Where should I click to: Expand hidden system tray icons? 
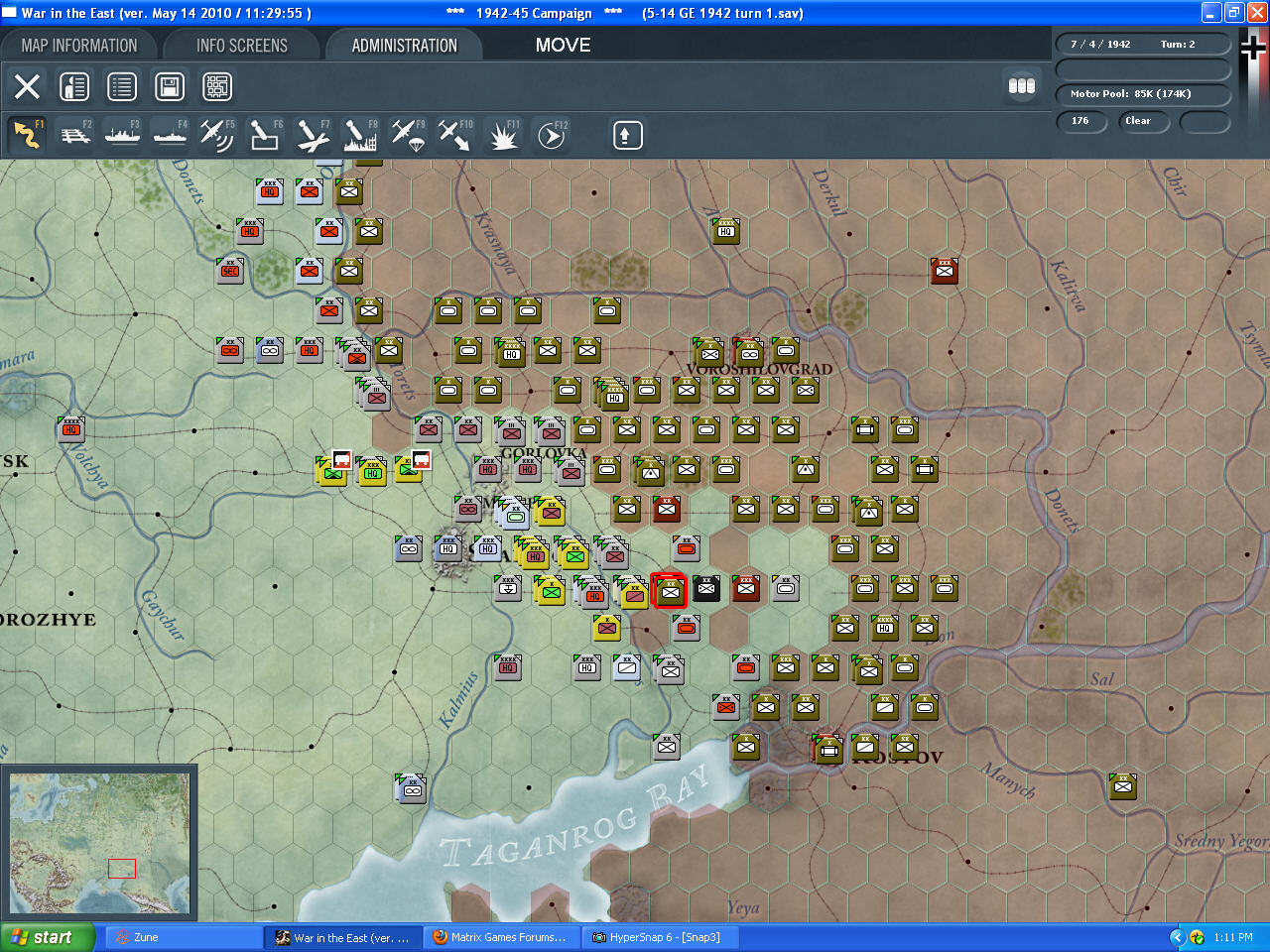tap(1178, 937)
